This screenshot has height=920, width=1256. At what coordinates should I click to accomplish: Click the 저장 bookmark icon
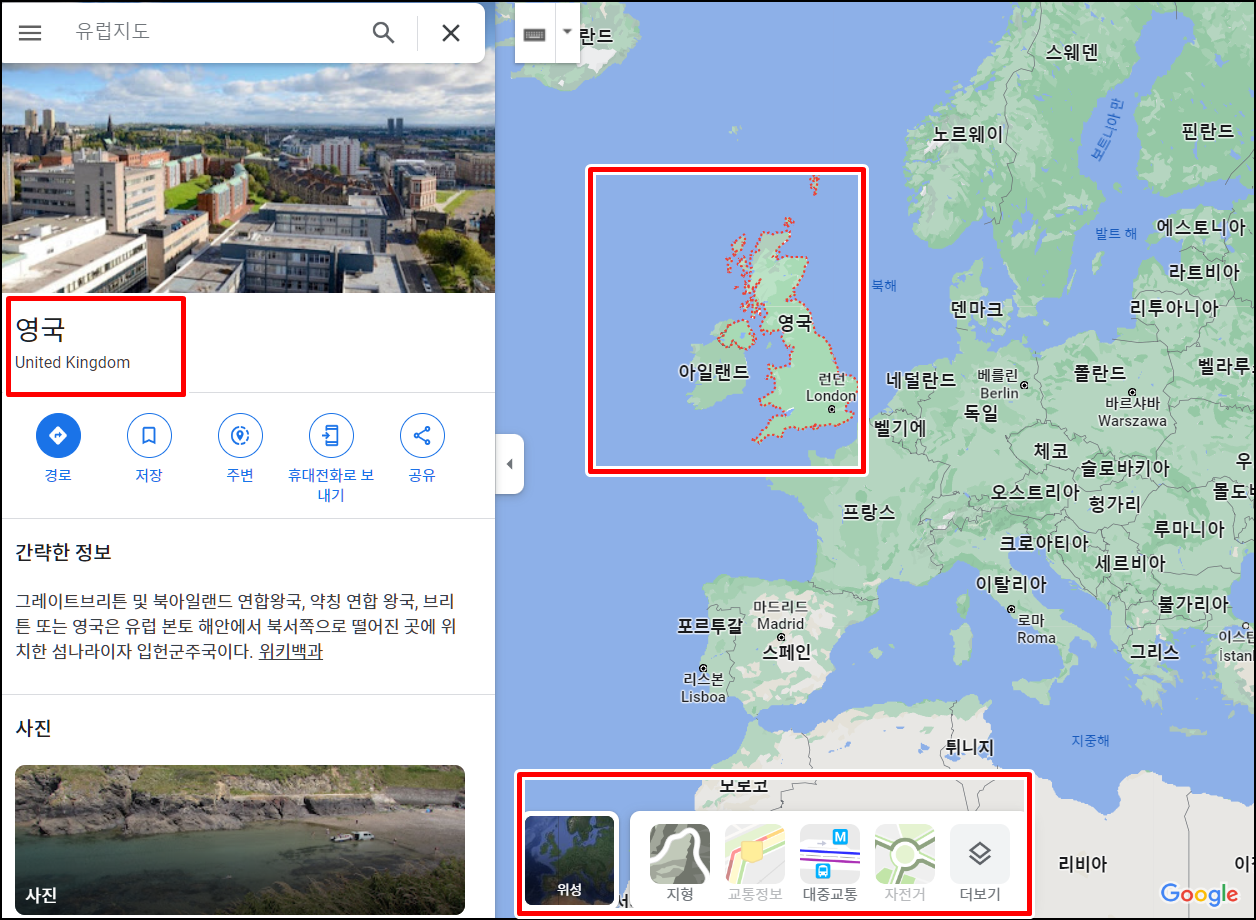point(149,436)
